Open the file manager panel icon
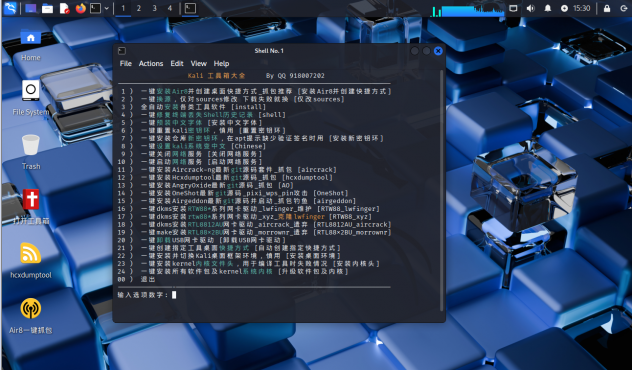632x370 pixels. [x=48, y=8]
